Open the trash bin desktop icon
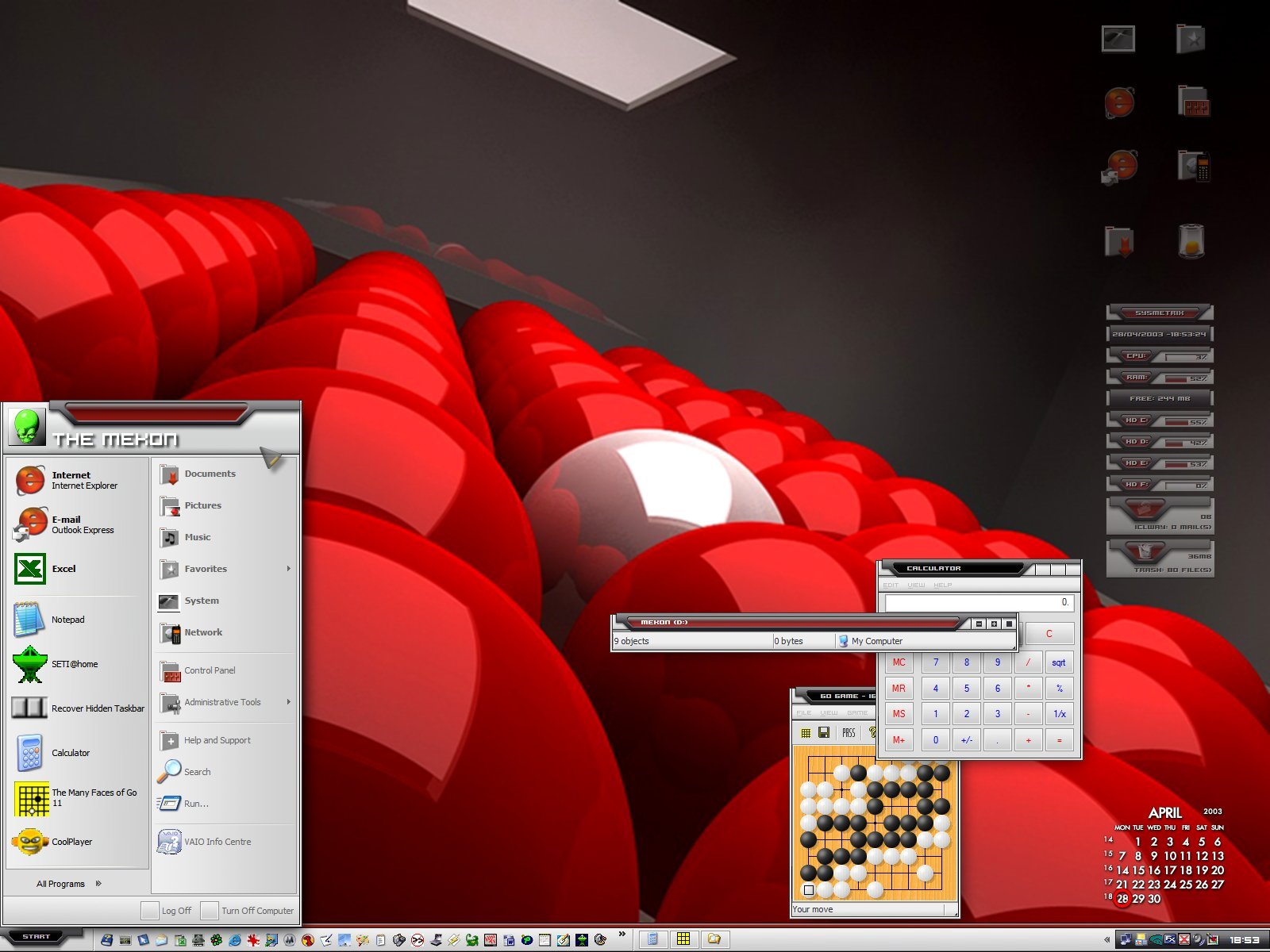1270x952 pixels. pyautogui.click(x=1191, y=240)
